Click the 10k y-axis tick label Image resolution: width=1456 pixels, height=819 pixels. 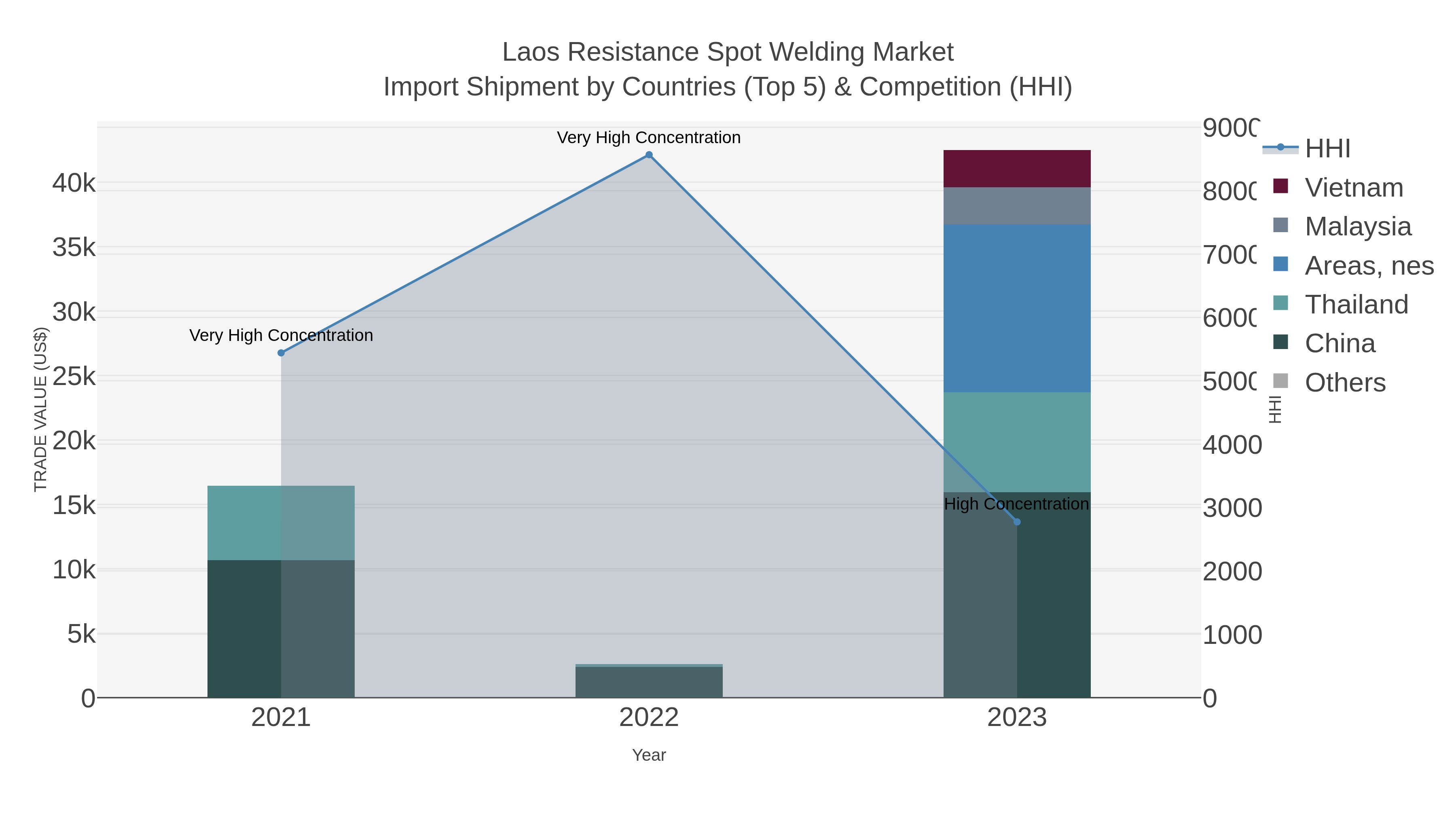click(74, 570)
